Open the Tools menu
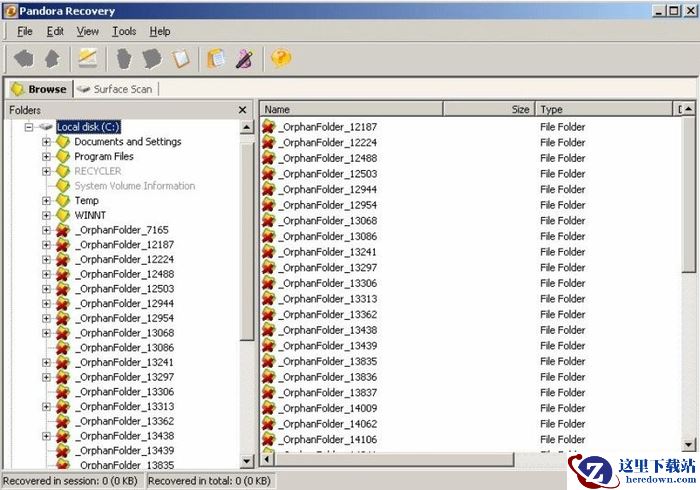Viewport: 700px width, 490px height. click(124, 31)
